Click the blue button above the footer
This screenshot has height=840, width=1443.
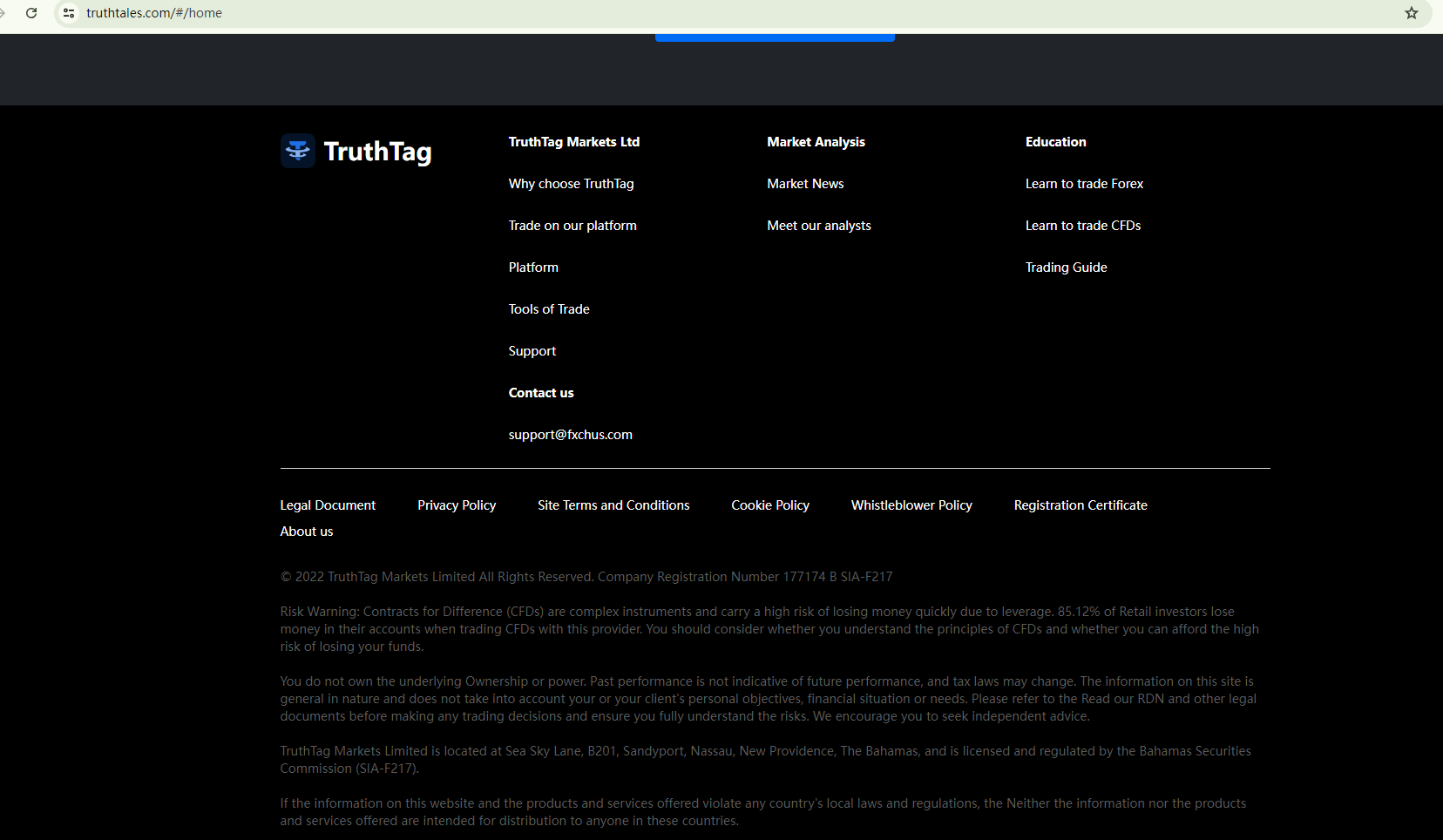(x=775, y=37)
